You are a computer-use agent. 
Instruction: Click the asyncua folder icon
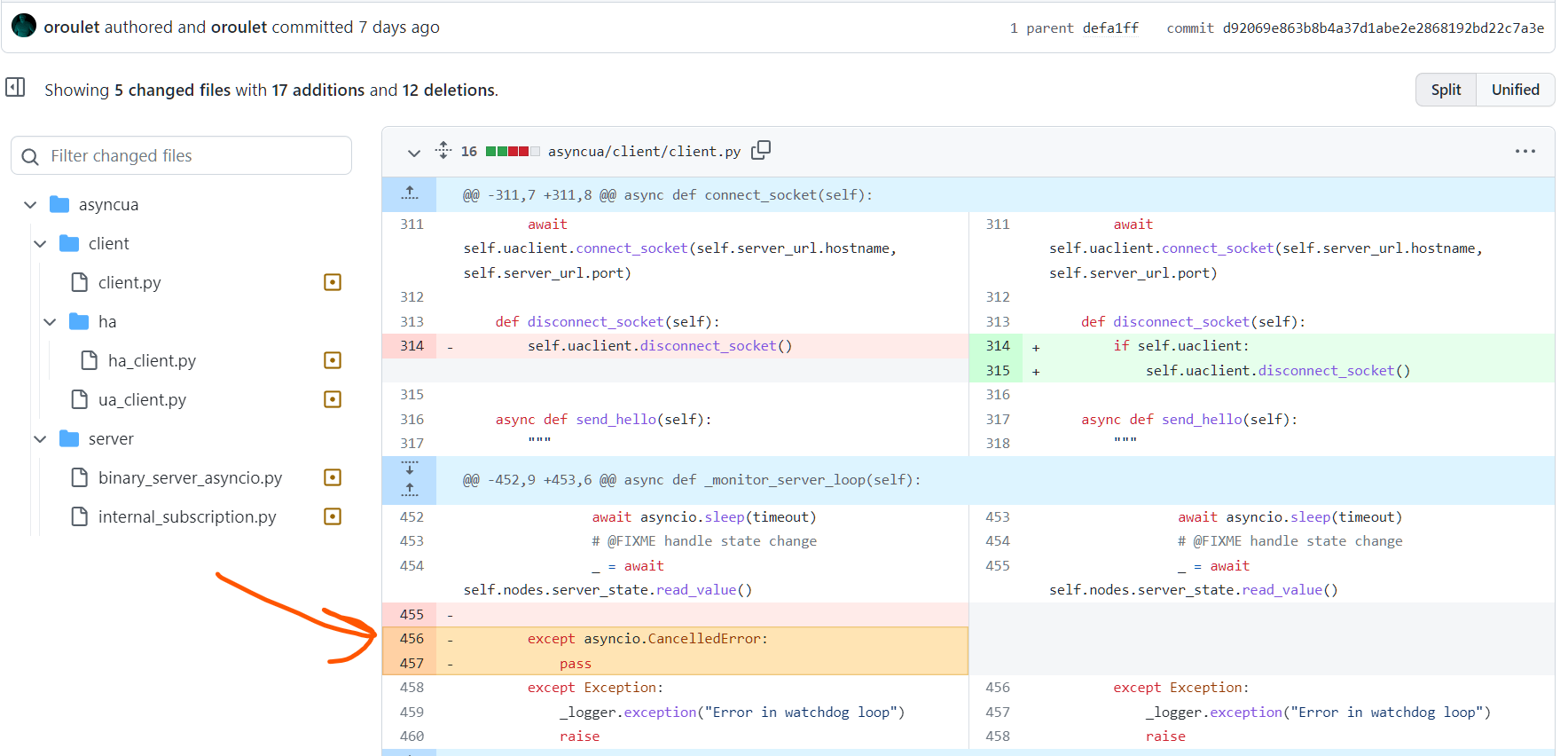tap(59, 204)
